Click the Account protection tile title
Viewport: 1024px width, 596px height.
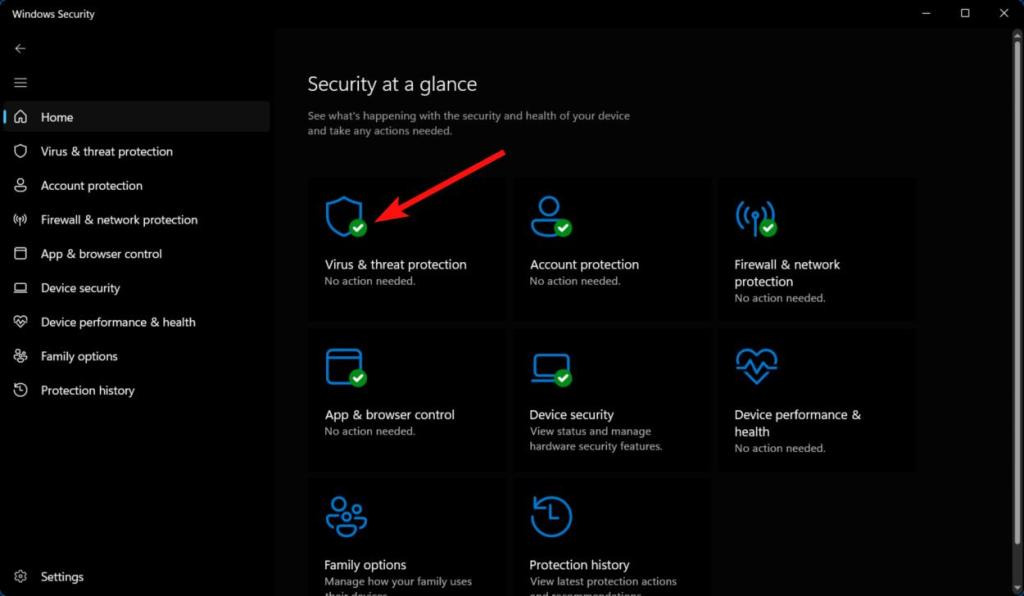click(x=584, y=264)
